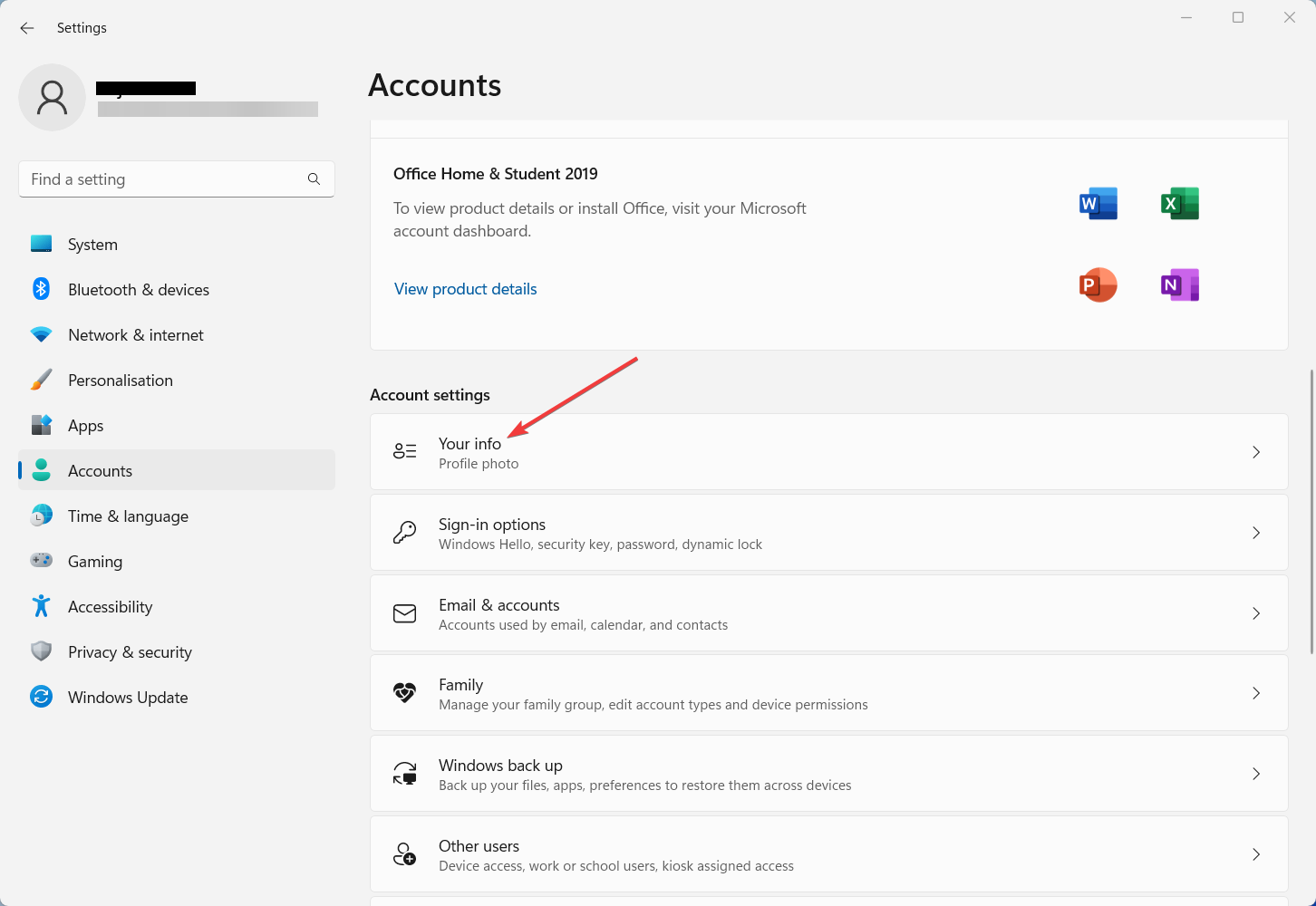Select Gaming label in sidebar
Screen dimensions: 1316x906
[x=95, y=562]
